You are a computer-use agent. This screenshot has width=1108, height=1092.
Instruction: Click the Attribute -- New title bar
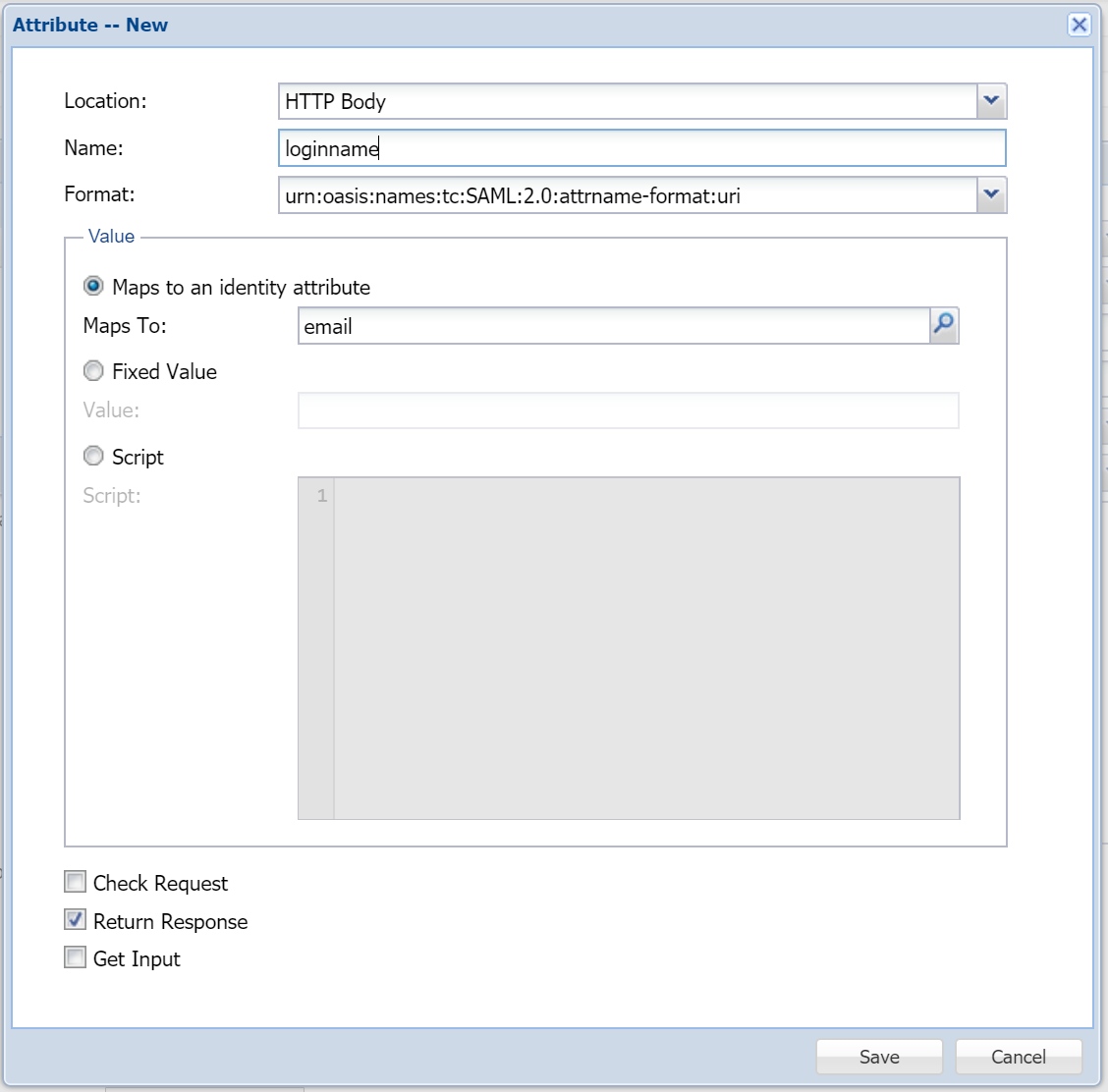(x=491, y=25)
